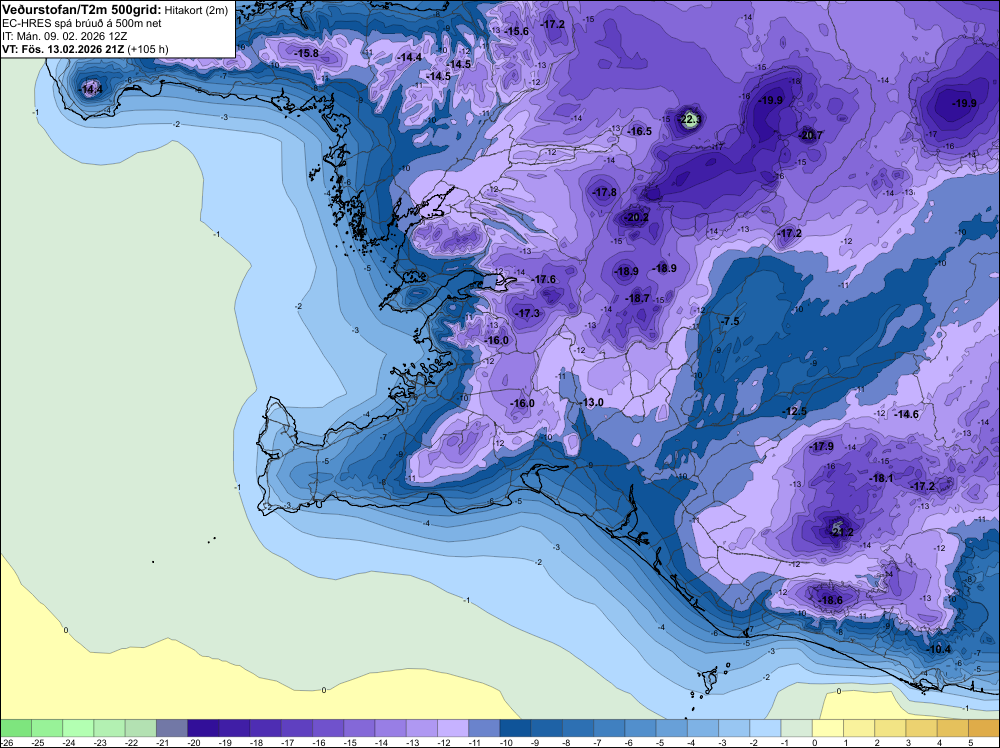Select the light blue legend swatch labeled -2
Viewport: 1000px width, 748px height.
(x=765, y=728)
